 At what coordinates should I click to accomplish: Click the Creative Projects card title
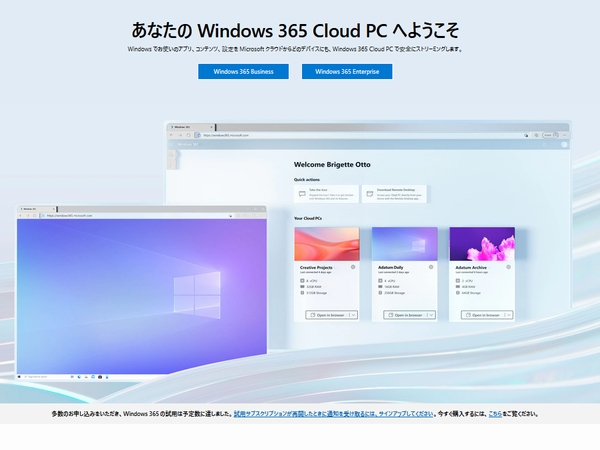316,267
